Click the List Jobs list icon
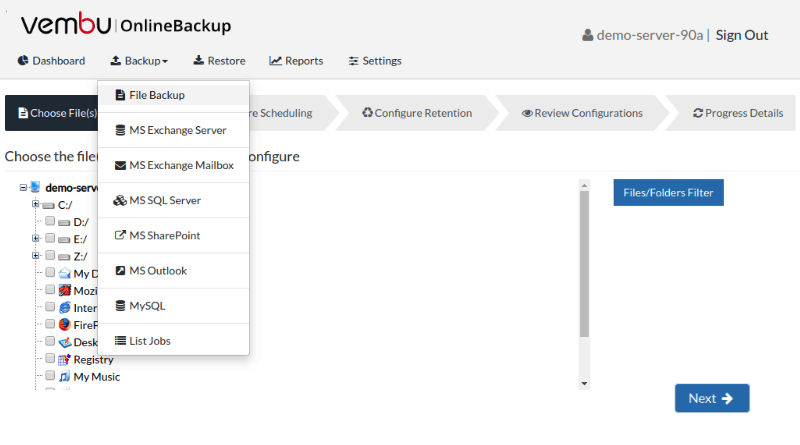Image resolution: width=800 pixels, height=445 pixels. tap(120, 340)
